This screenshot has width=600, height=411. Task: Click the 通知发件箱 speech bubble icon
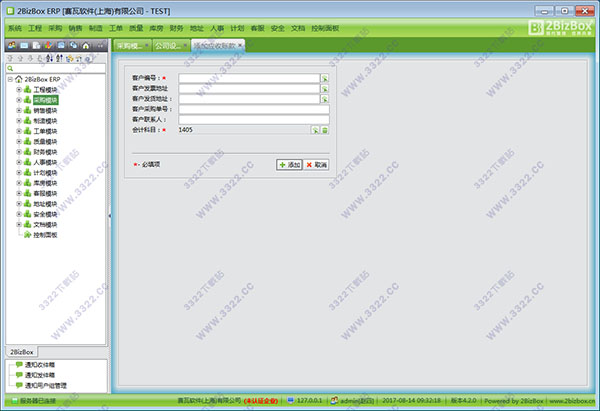19,375
